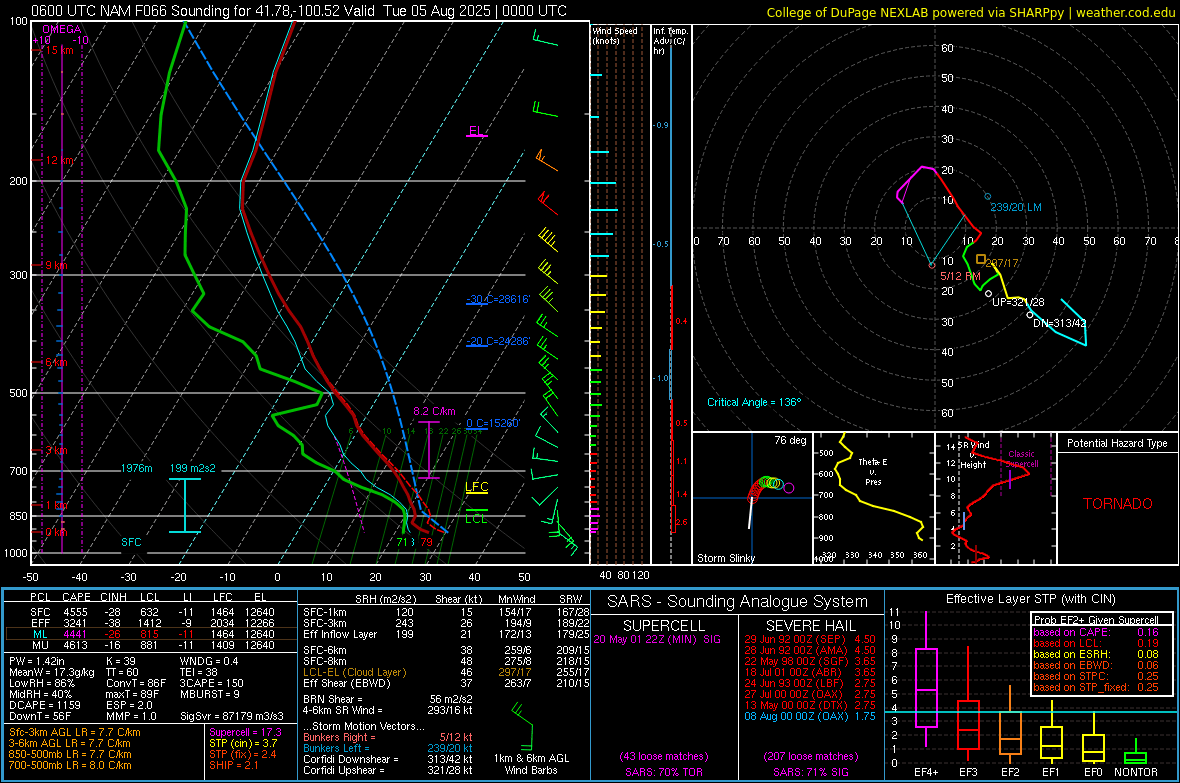Click the STP (cin) = 3.7 value
This screenshot has height=783, width=1180.
point(243,743)
